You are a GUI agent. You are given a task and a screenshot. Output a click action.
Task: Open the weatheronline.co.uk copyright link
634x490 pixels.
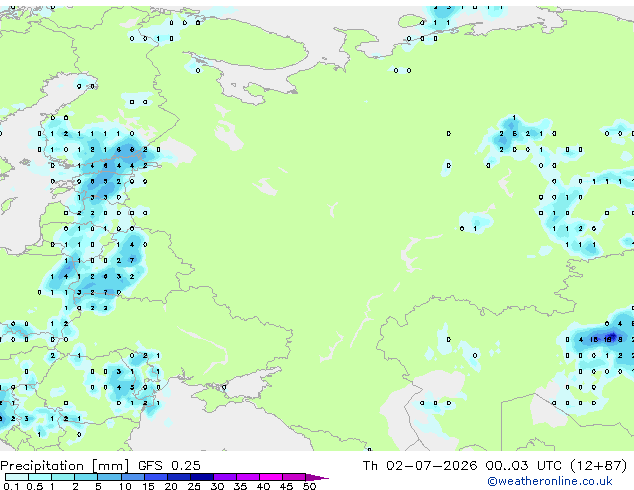[x=549, y=481]
